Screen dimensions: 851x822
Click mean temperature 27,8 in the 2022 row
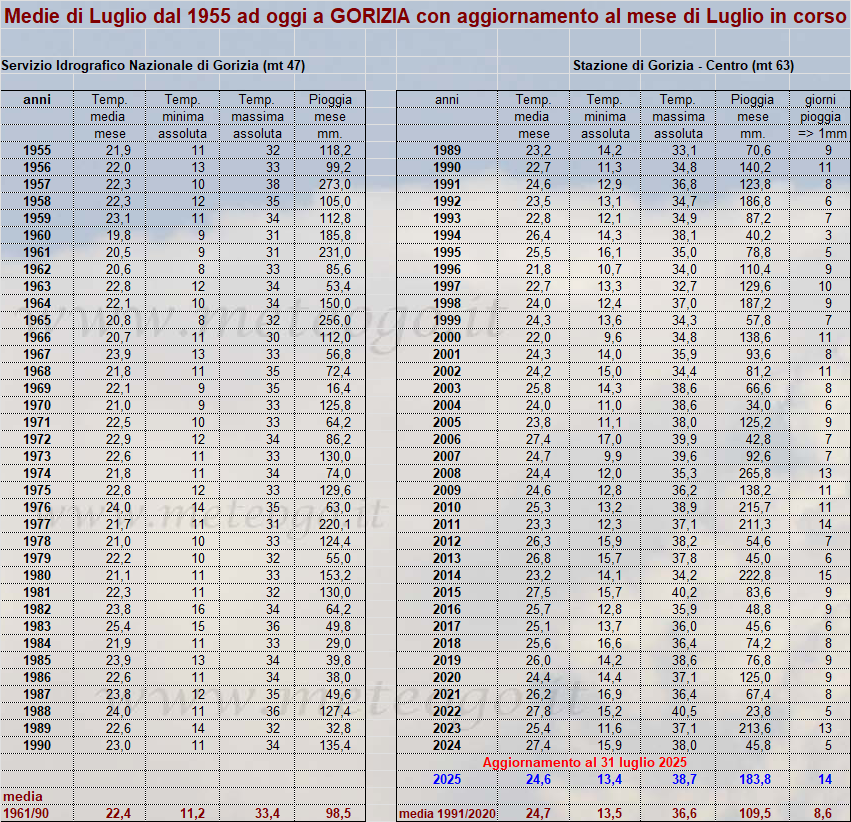538,711
